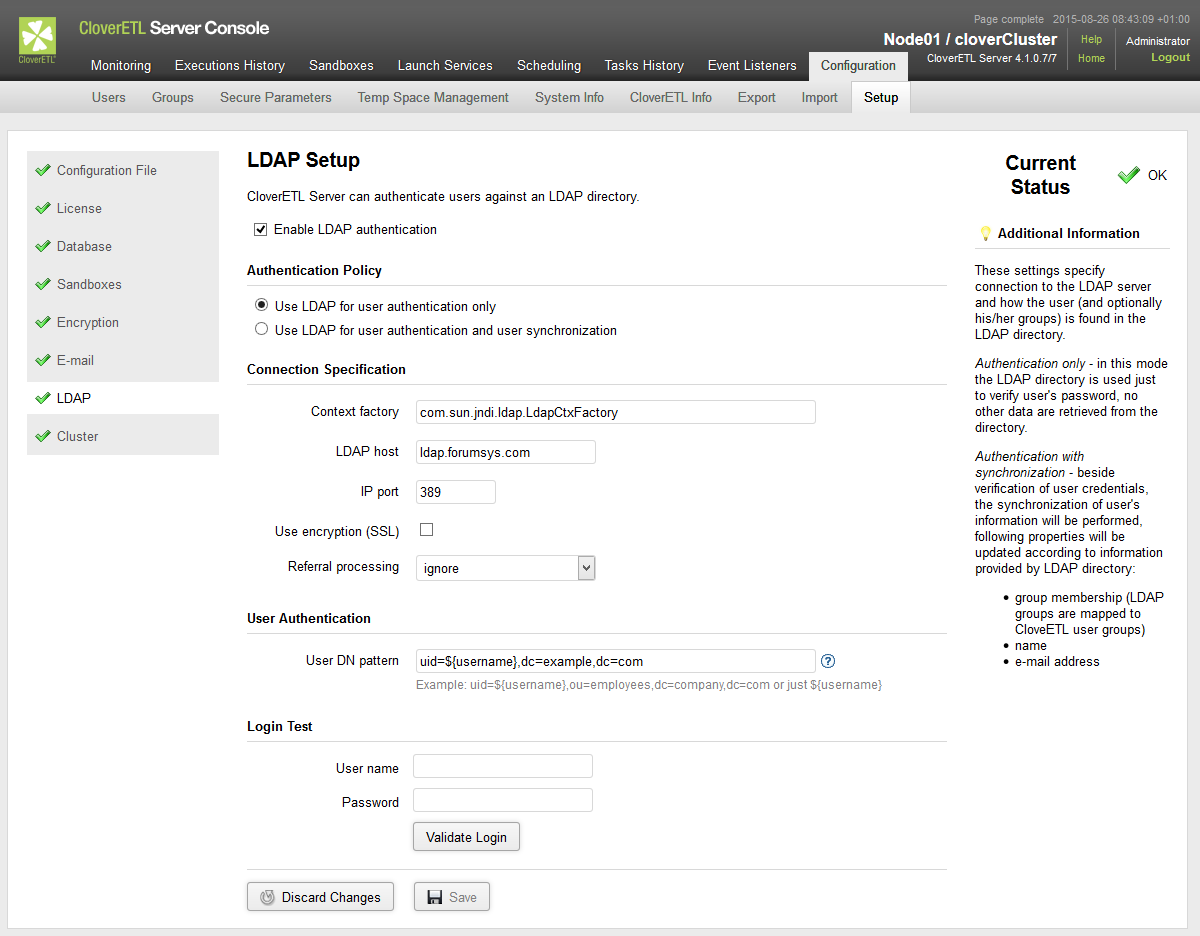Click the Save button

[x=452, y=897]
